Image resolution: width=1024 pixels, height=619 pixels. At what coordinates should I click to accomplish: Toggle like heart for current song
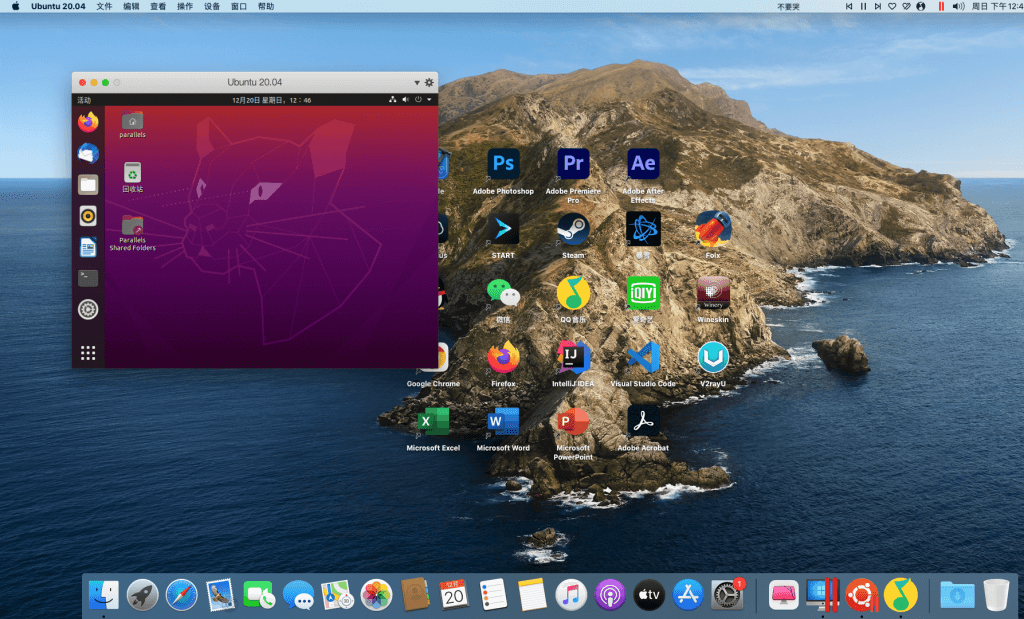(x=892, y=7)
